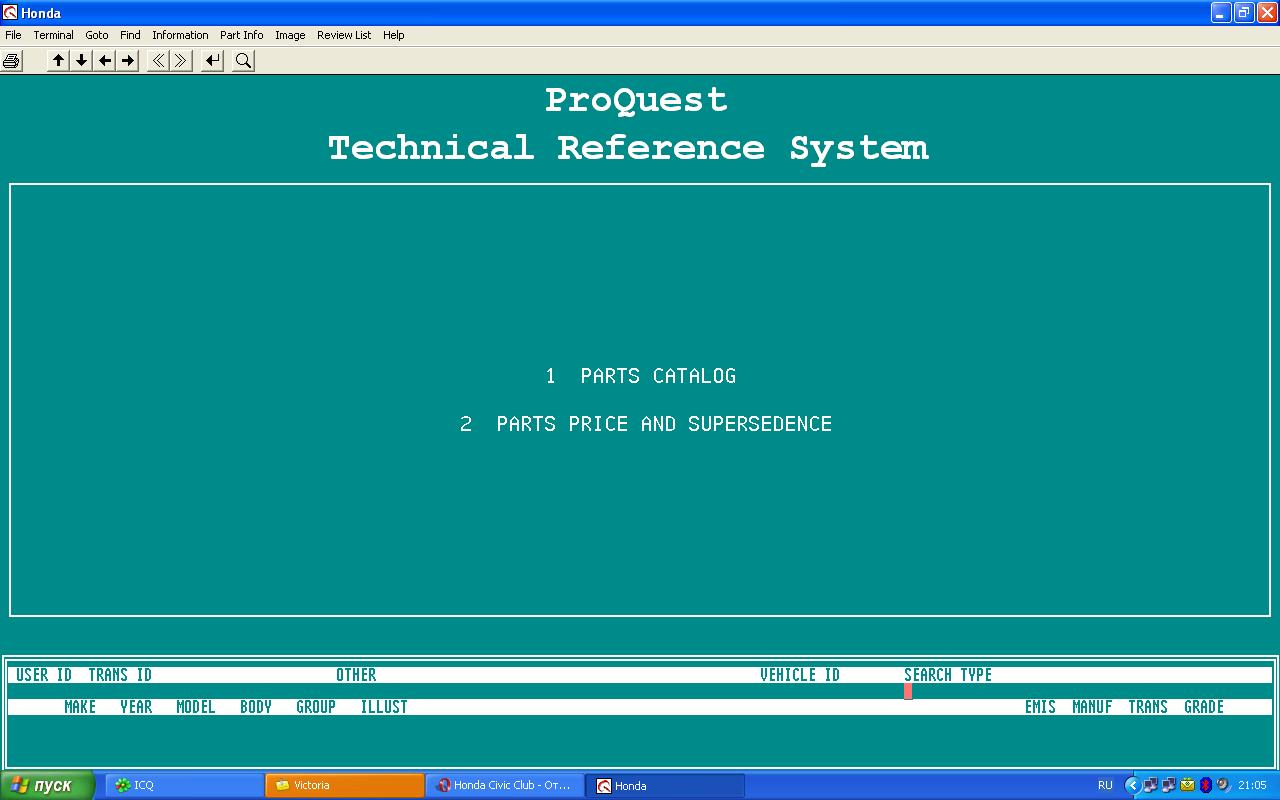1280x800 pixels.
Task: Select option 1 PARTS CATALOG
Action: click(x=640, y=376)
